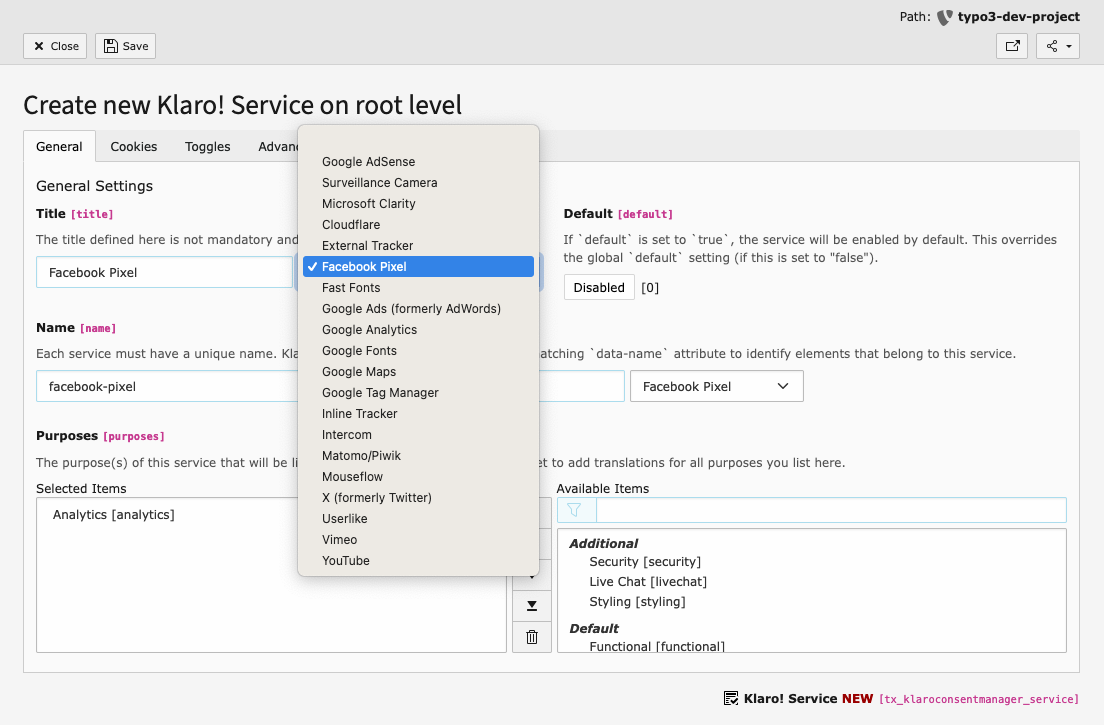1104x725 pixels.
Task: Click the Close X icon
Action: point(39,46)
